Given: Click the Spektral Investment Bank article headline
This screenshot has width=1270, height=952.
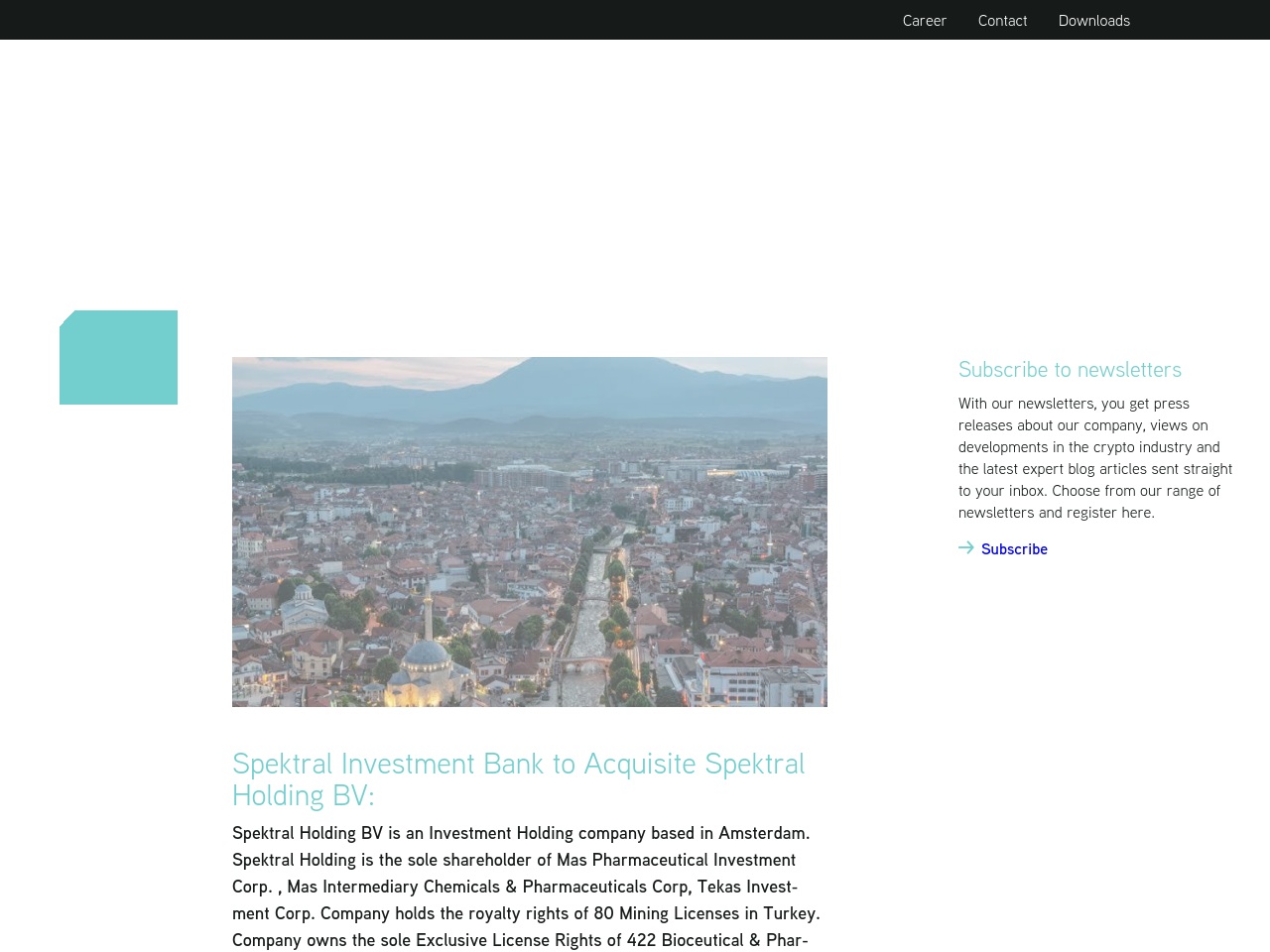Looking at the screenshot, I should 519,779.
